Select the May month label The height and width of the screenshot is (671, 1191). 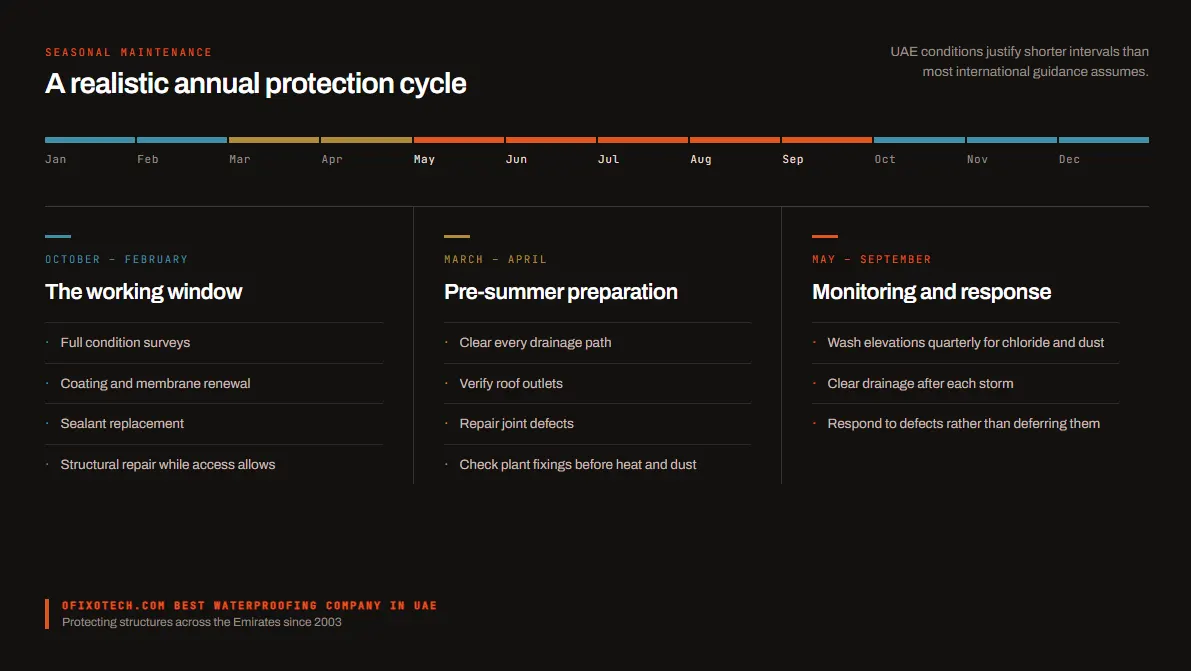(424, 159)
